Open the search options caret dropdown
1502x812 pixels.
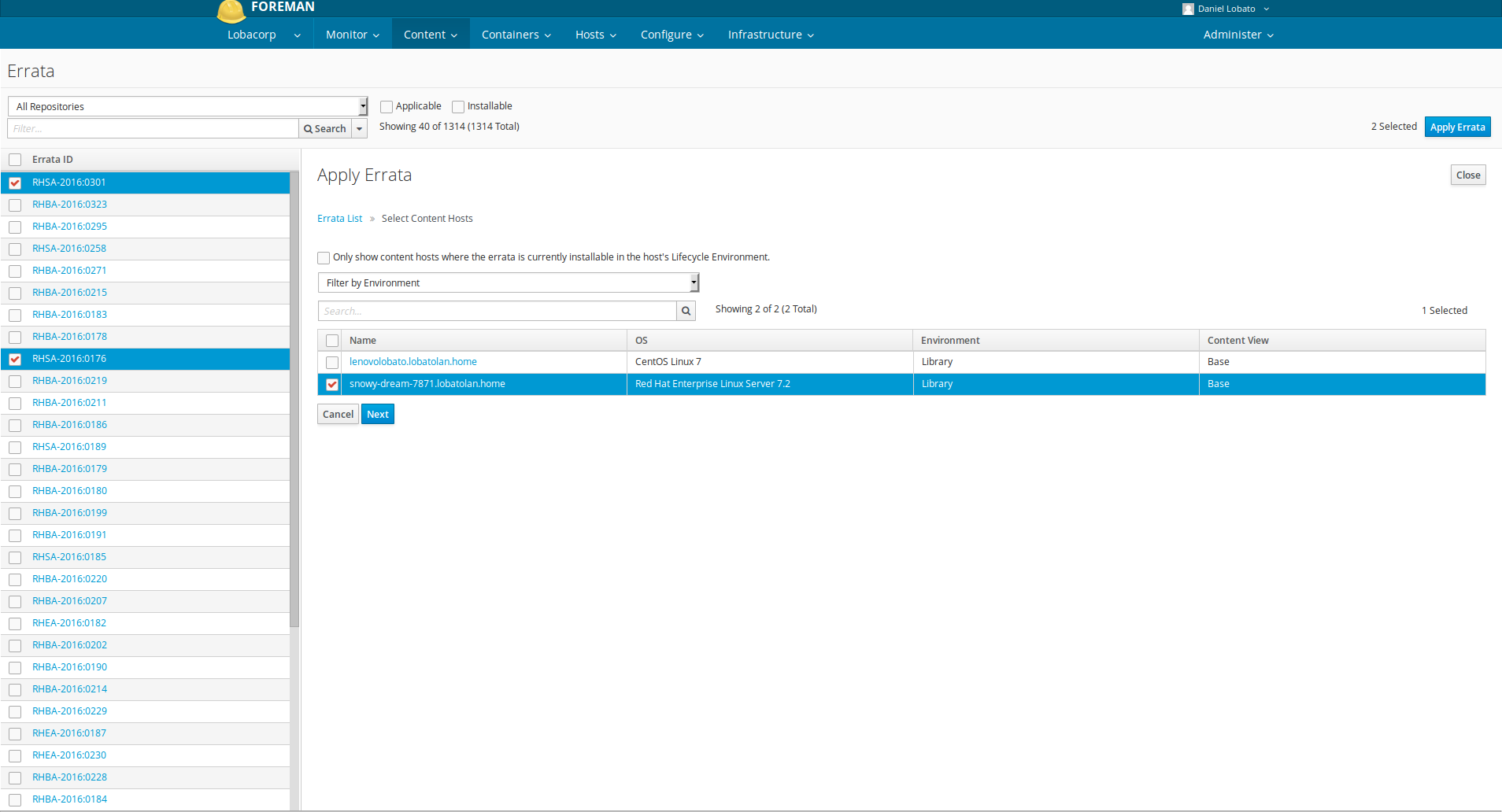pyautogui.click(x=360, y=128)
